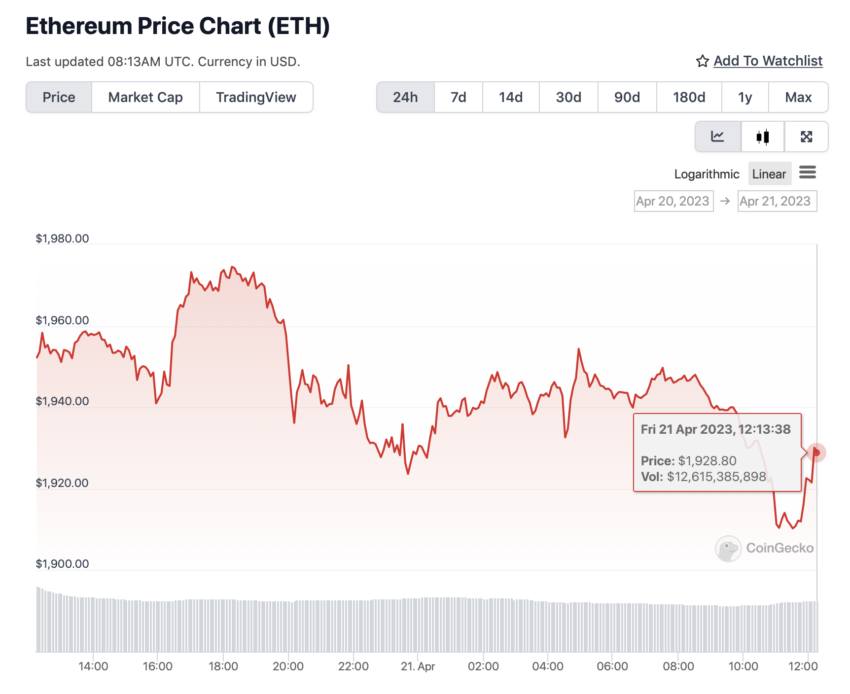This screenshot has width=850, height=694.
Task: Click the watchlist star icon
Action: (x=703, y=61)
